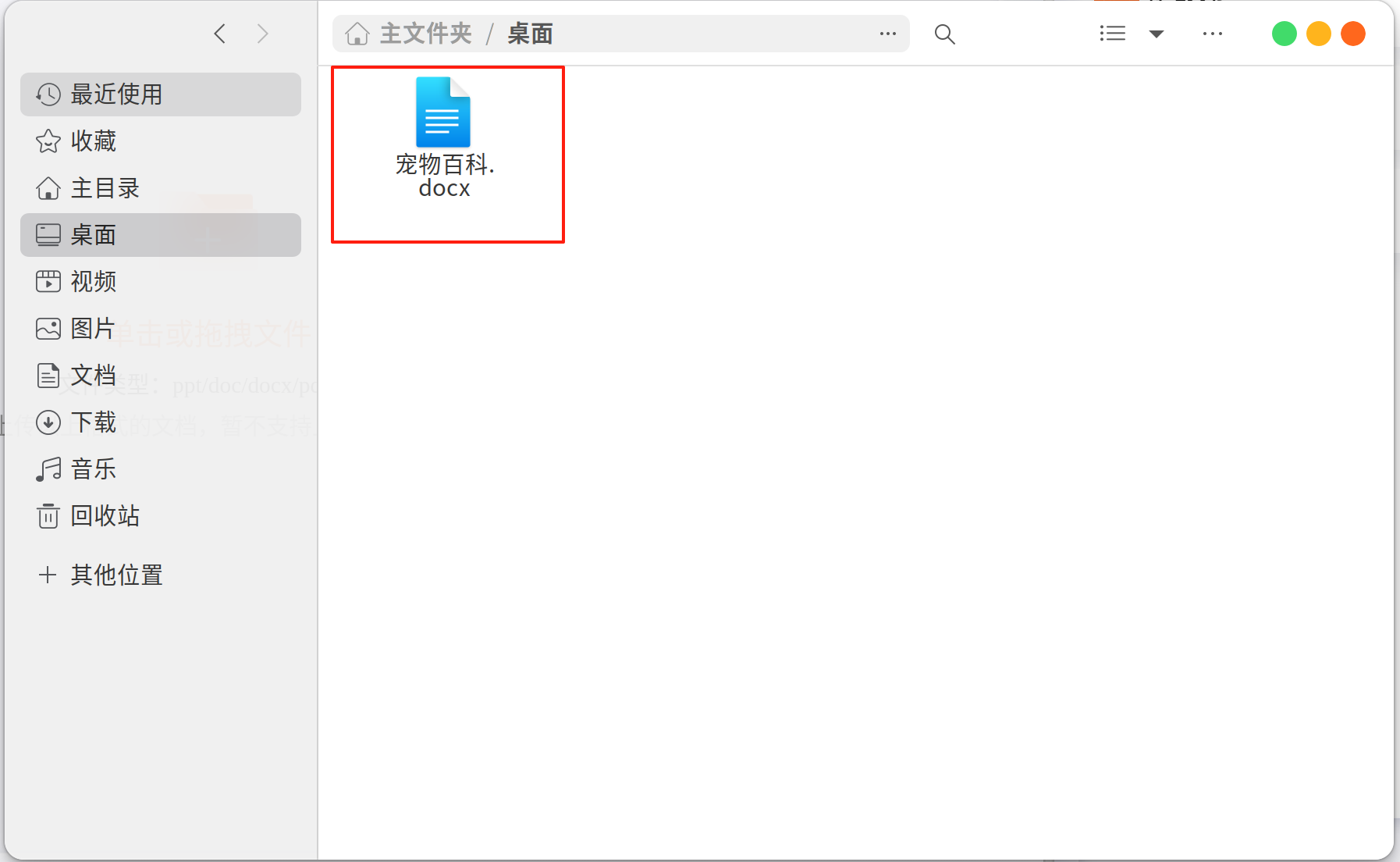The width and height of the screenshot is (1400, 862).
Task: Open 下载 via its download icon
Action: (48, 422)
